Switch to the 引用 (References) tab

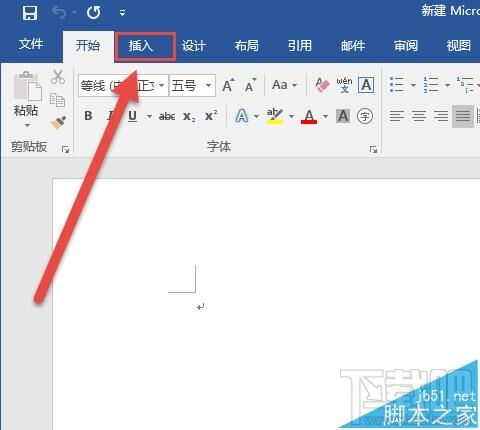[x=300, y=46]
